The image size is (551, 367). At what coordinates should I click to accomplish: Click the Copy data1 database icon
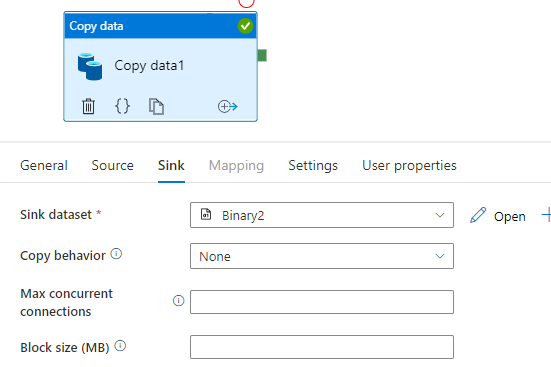(90, 66)
